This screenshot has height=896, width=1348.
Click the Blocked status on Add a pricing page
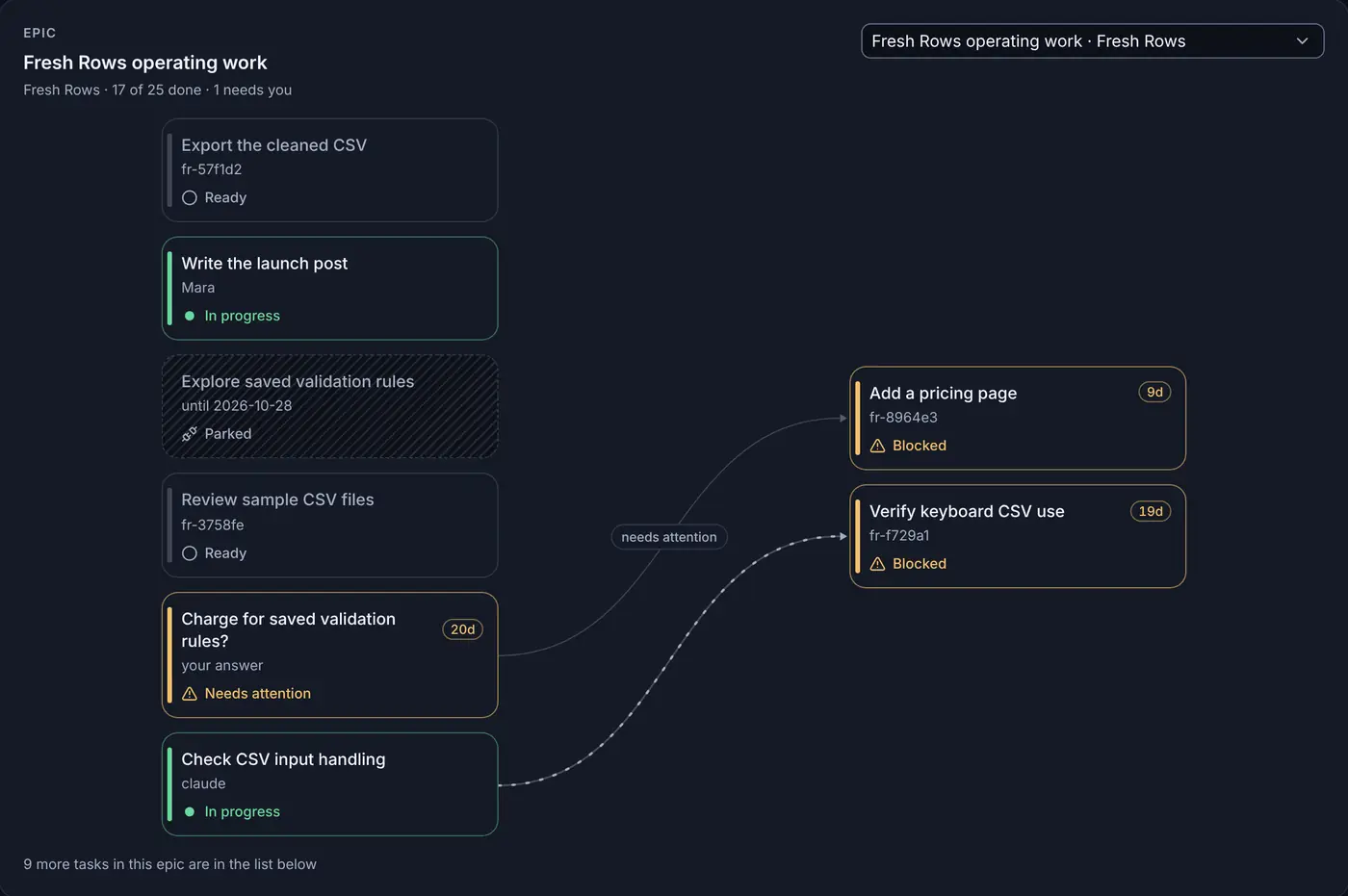(x=920, y=446)
